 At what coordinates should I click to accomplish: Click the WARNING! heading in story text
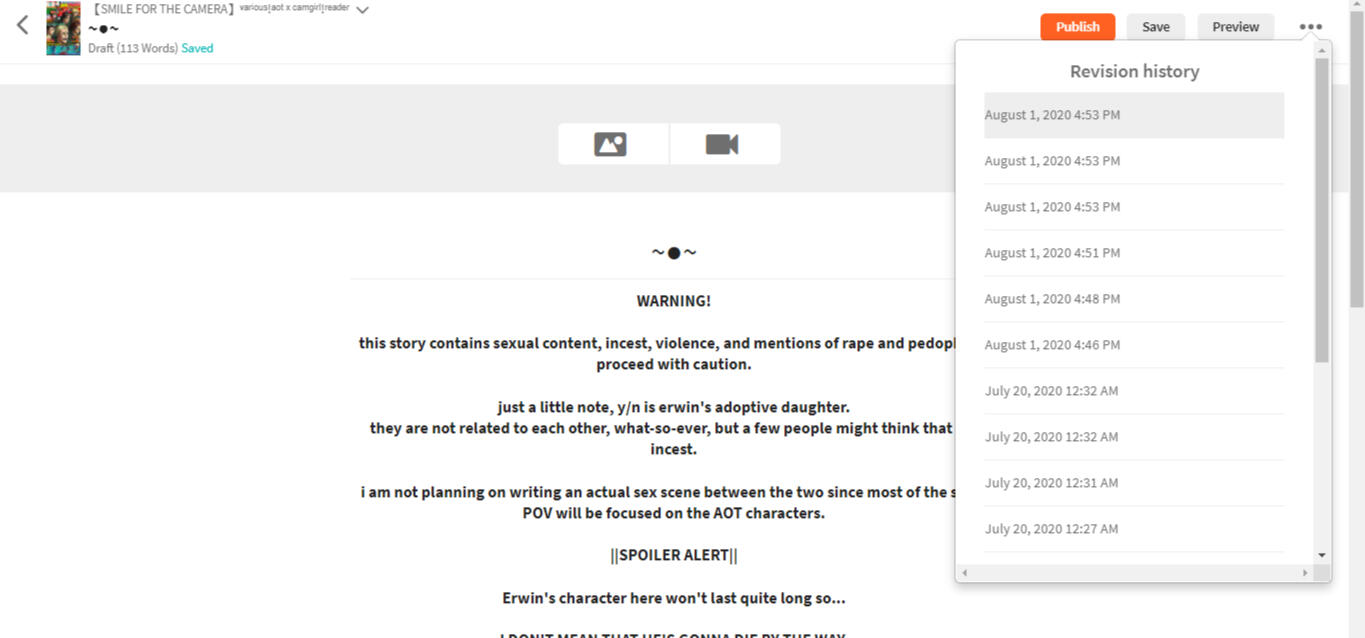673,301
